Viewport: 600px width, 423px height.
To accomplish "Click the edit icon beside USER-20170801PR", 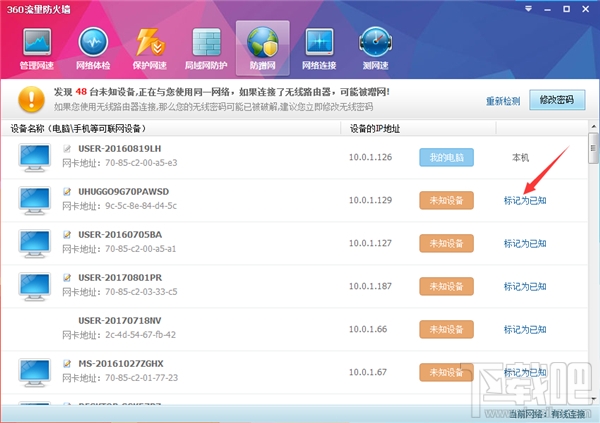I will (67, 278).
